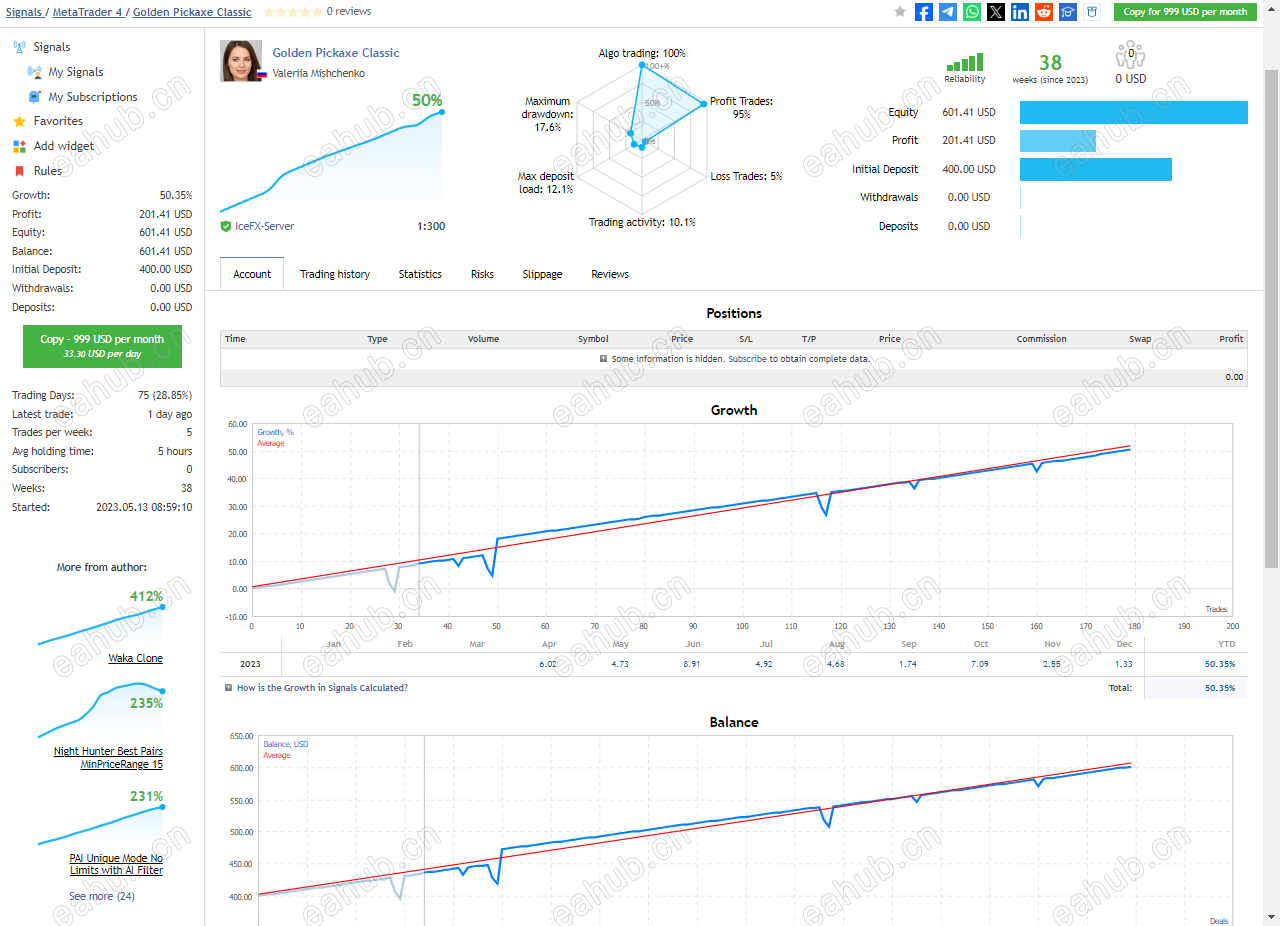Open Favorites in the sidebar
The height and width of the screenshot is (926, 1280).
[58, 121]
